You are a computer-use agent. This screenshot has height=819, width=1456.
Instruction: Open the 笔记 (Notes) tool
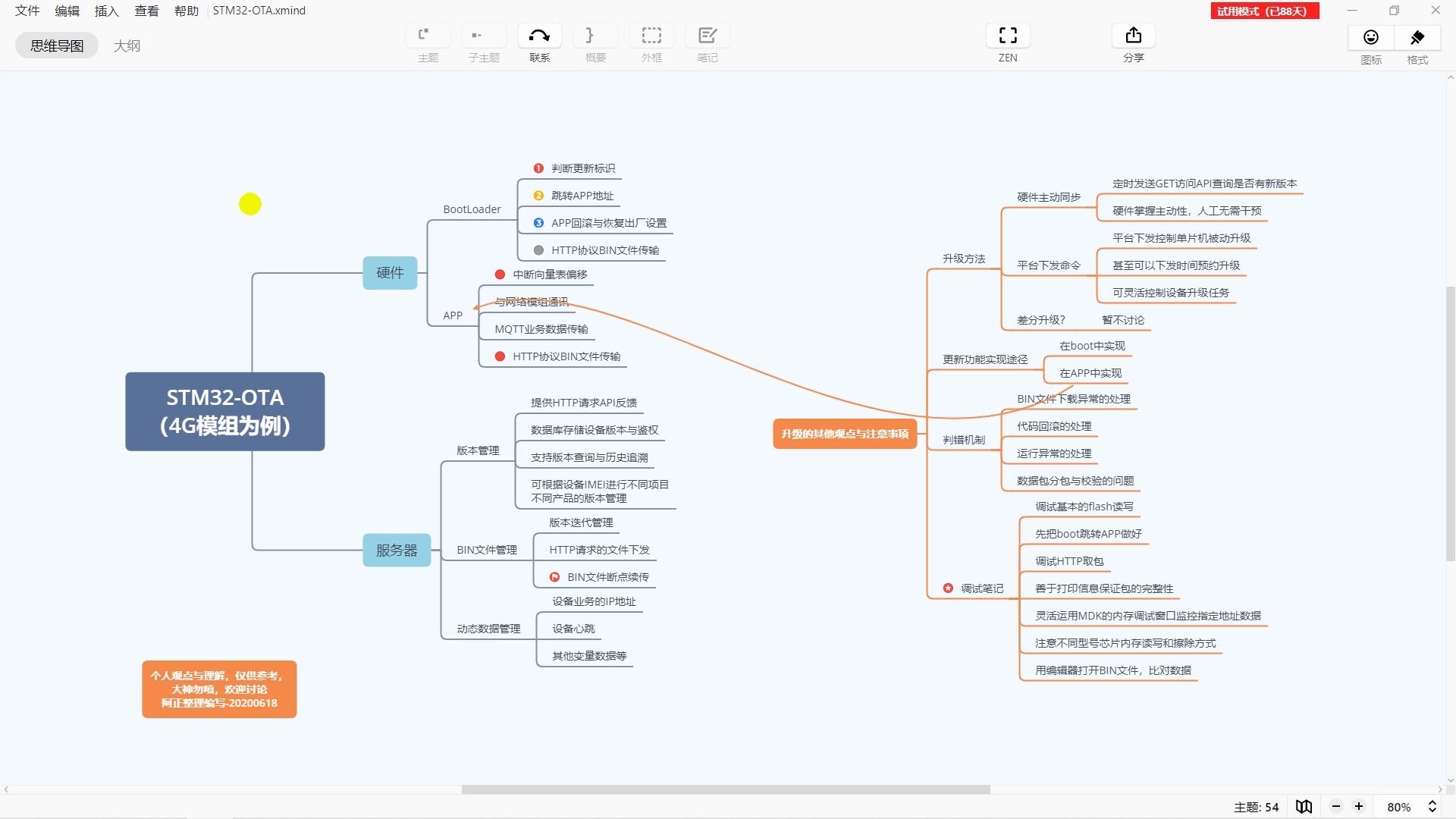tap(708, 36)
